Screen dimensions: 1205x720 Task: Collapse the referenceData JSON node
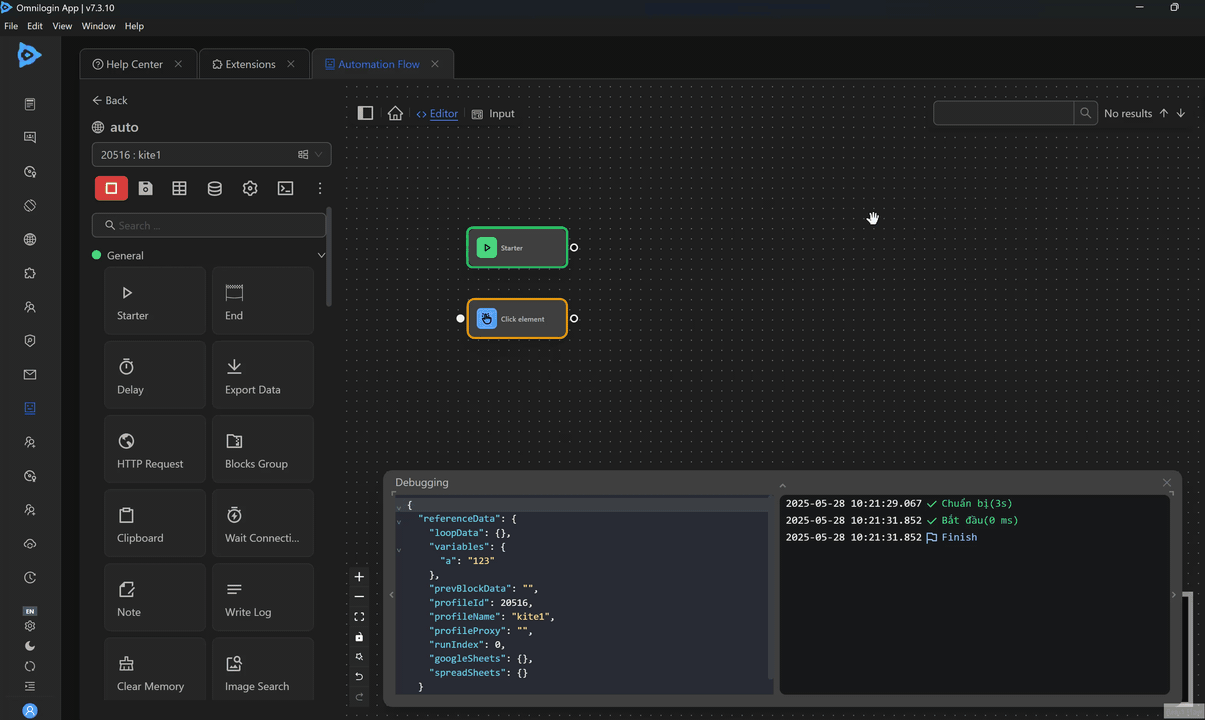(399, 520)
